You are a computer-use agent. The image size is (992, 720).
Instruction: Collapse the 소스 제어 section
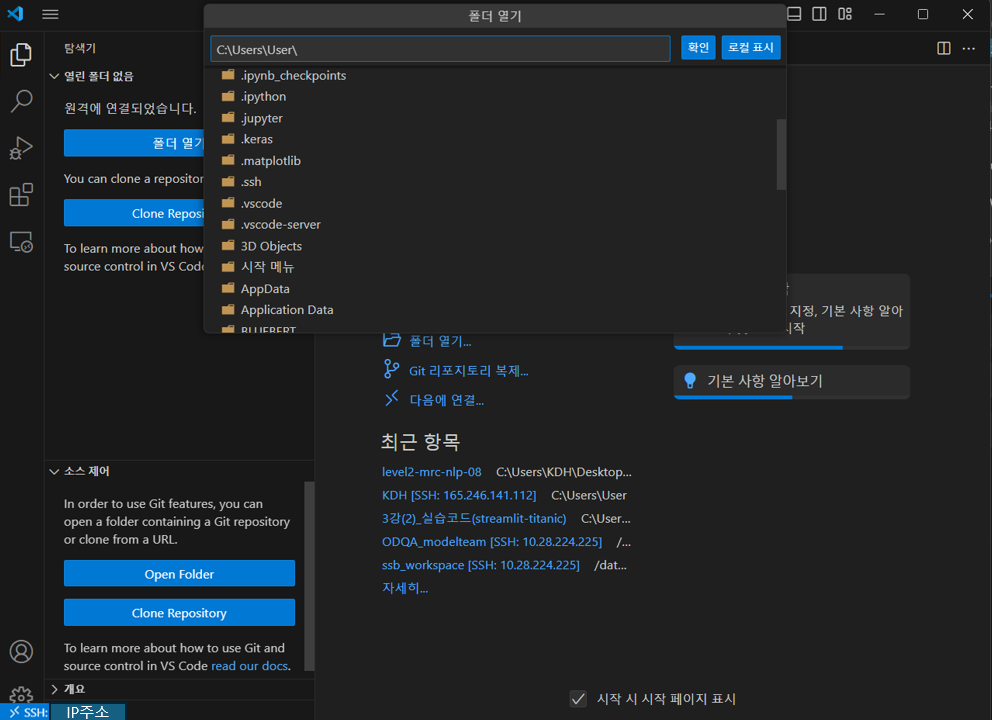pos(54,471)
